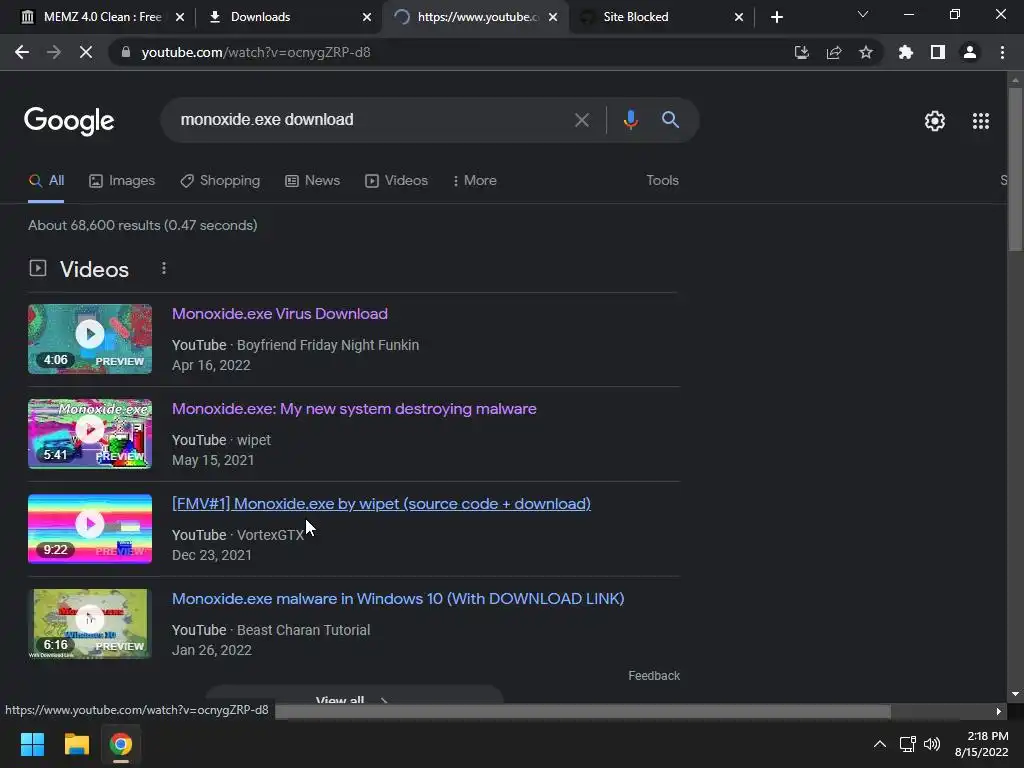
Task: Open Monoxide.exe malware in Windows 10 link
Action: [x=398, y=599]
